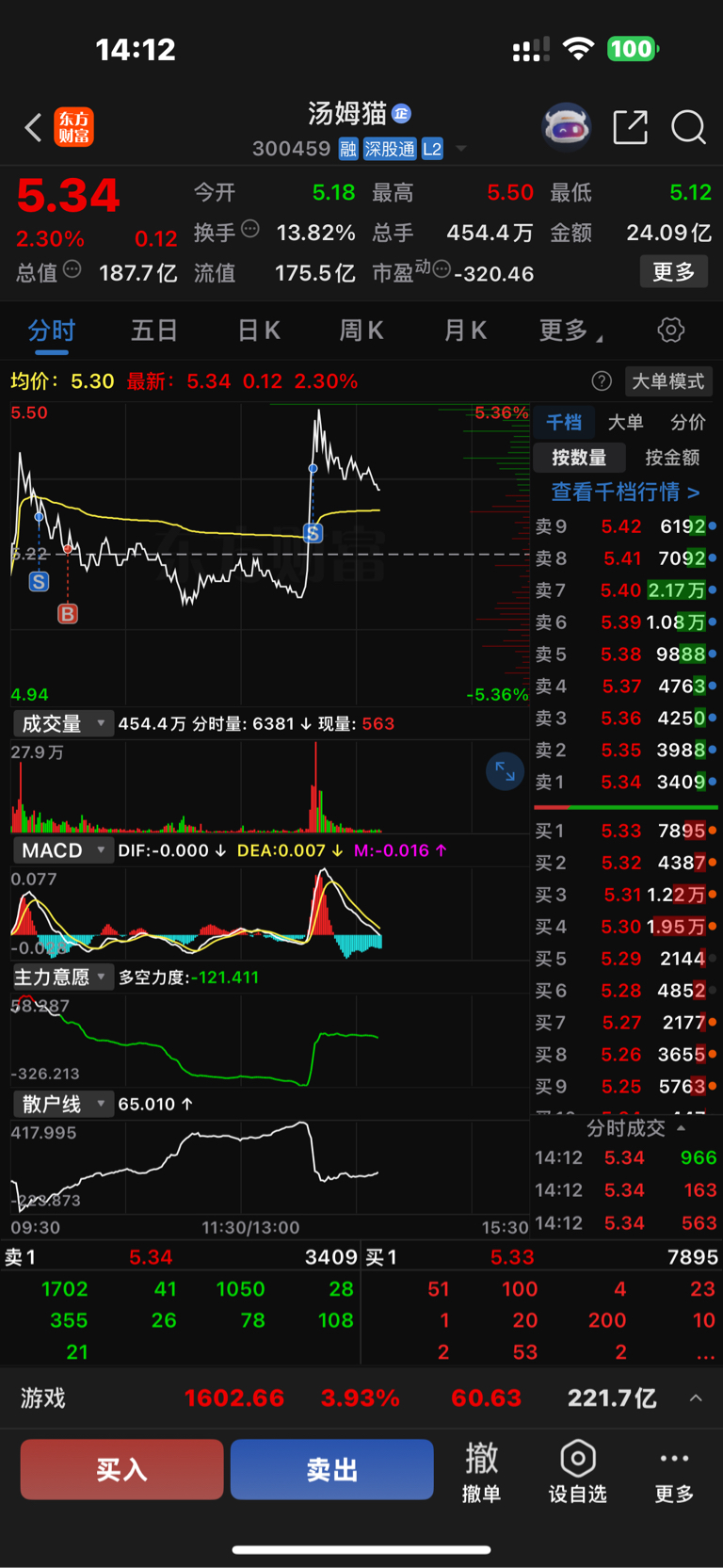This screenshot has height=1568, width=723.
Task: Collapse 分时成交 panel arrow
Action: (x=682, y=1127)
